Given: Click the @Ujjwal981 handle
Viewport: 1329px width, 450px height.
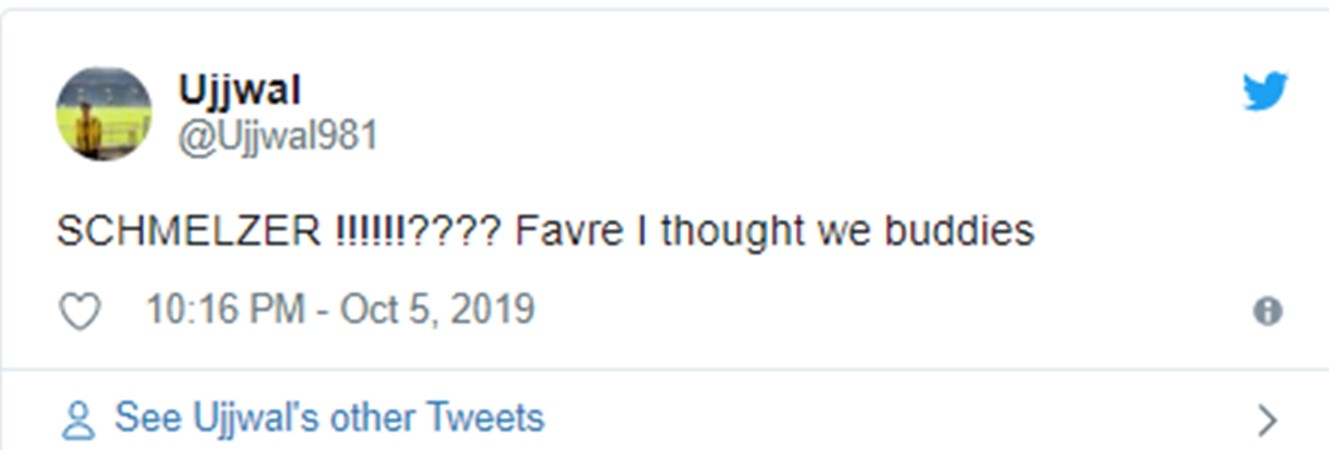Looking at the screenshot, I should click(x=278, y=136).
